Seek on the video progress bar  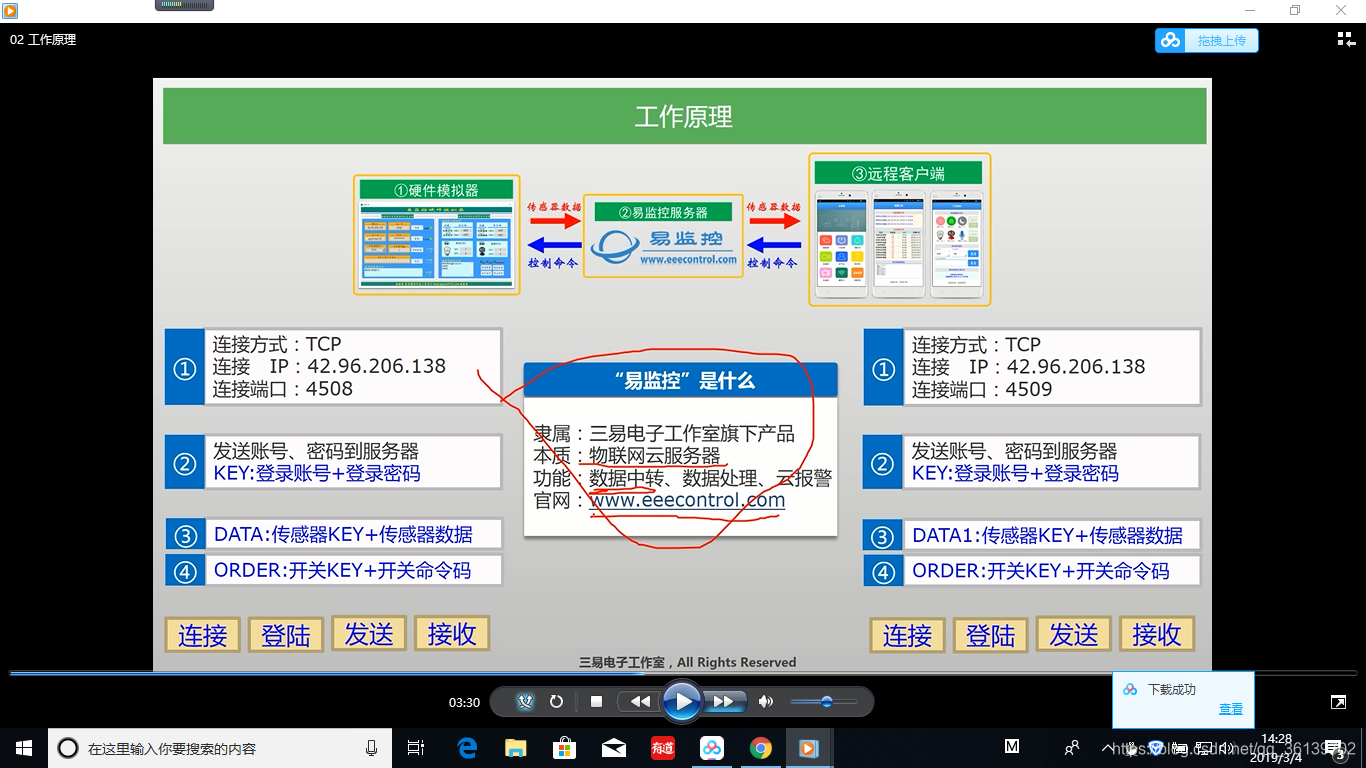click(683, 673)
